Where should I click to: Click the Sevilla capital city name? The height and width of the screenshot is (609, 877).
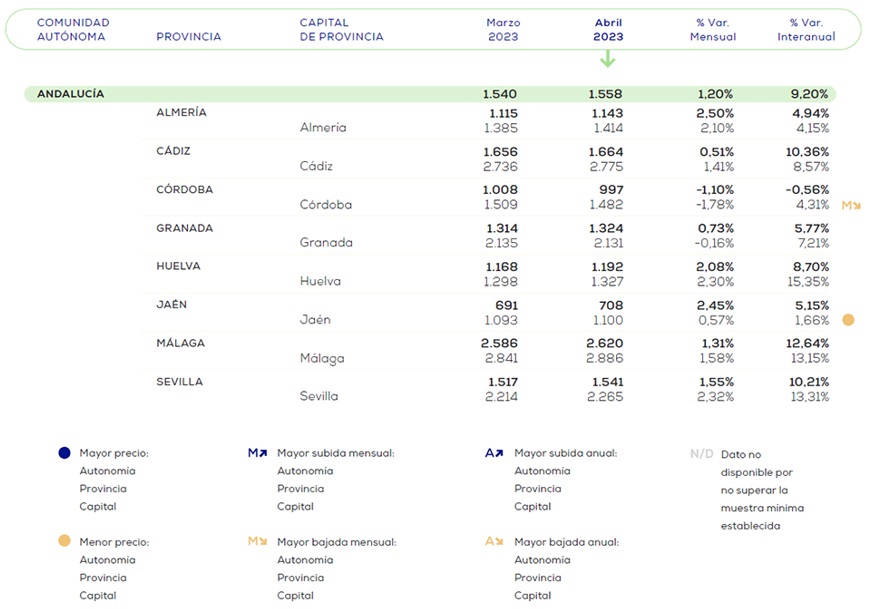pyautogui.click(x=319, y=396)
